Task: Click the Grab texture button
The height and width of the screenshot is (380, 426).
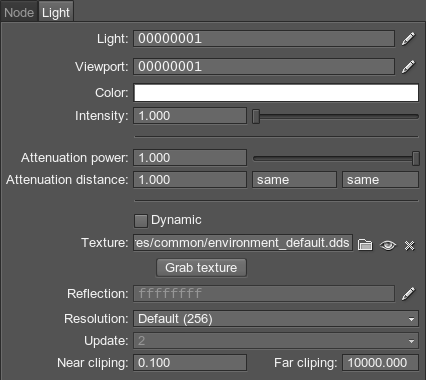Action: click(201, 268)
